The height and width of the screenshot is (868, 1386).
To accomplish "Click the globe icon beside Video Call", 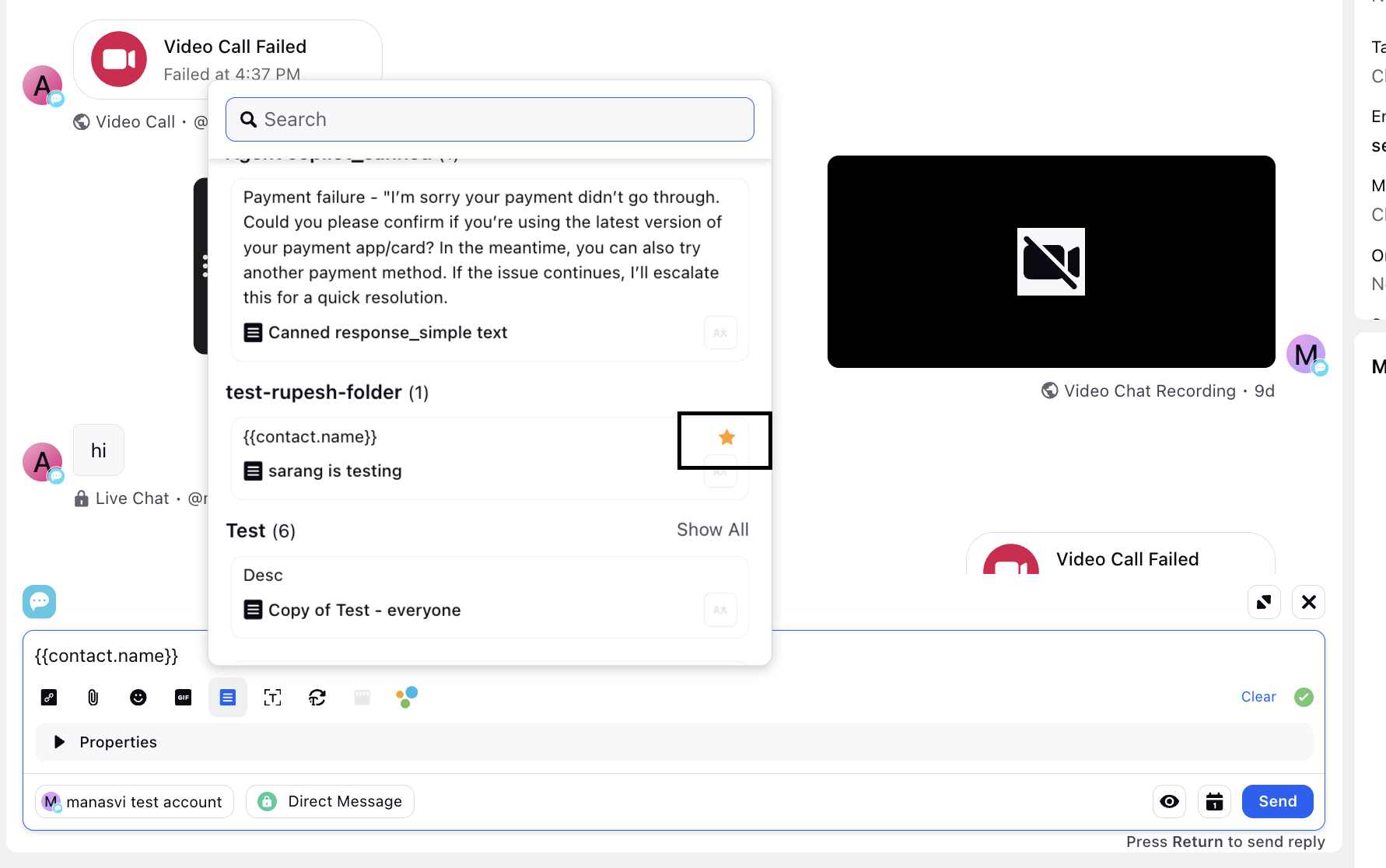I will (x=82, y=122).
